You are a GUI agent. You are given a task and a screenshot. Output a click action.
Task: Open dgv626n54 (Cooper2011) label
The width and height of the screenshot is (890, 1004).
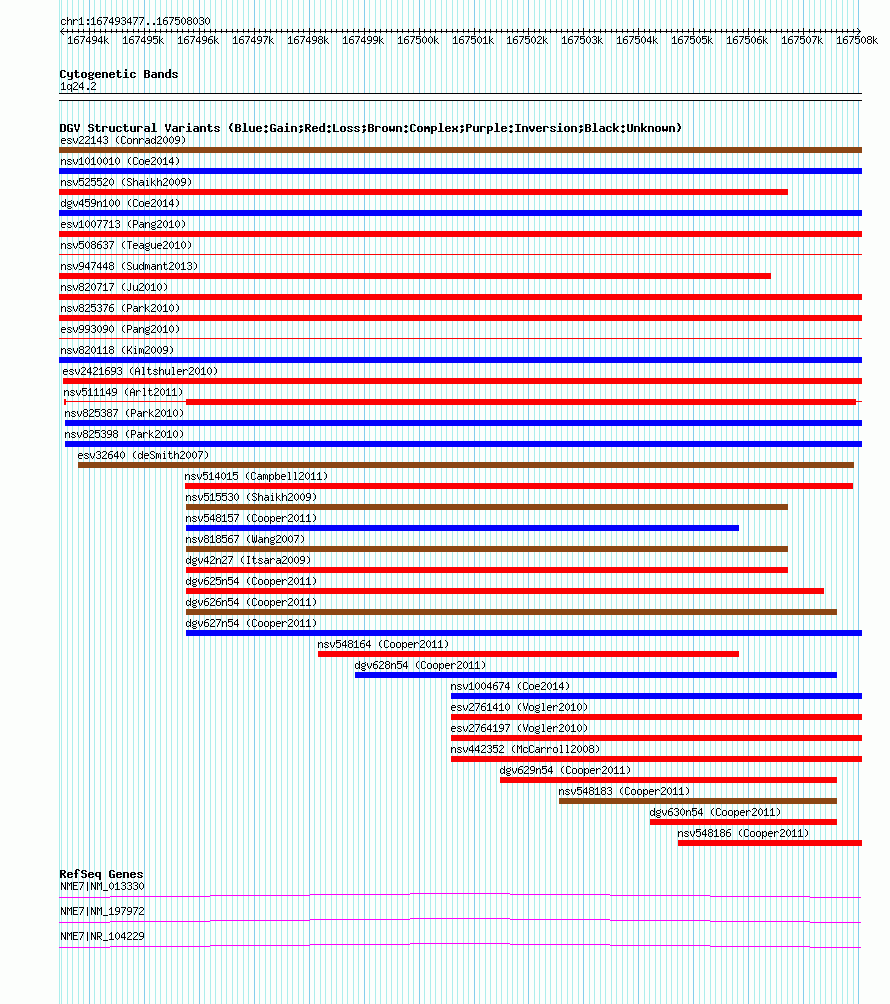click(251, 603)
